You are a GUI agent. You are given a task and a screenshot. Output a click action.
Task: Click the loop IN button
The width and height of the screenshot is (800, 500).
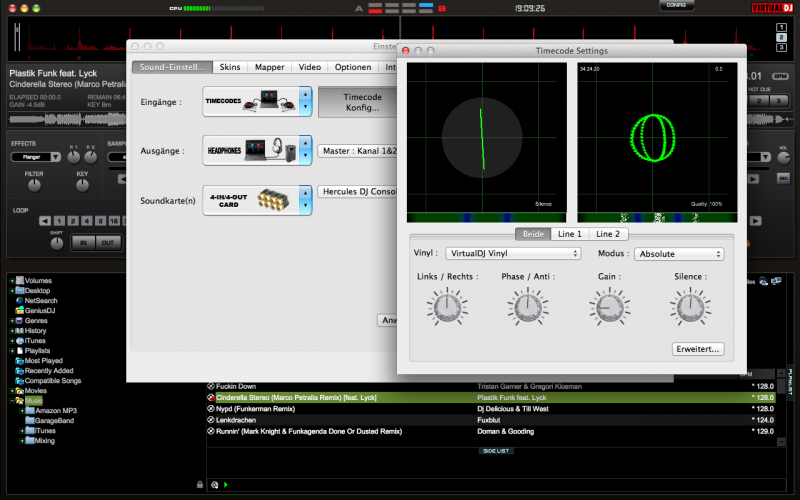pos(83,243)
